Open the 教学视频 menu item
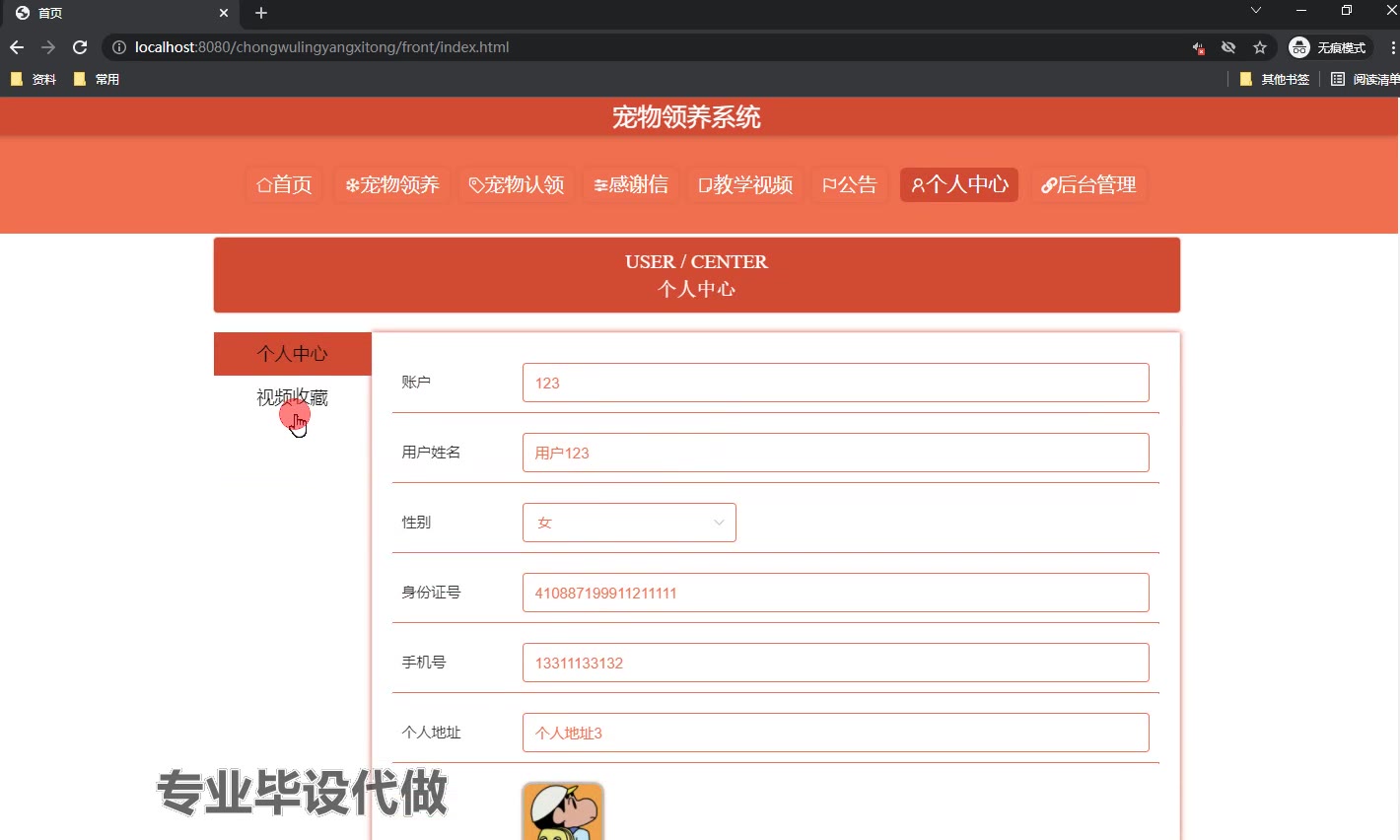This screenshot has height=840, width=1400. pos(745,184)
